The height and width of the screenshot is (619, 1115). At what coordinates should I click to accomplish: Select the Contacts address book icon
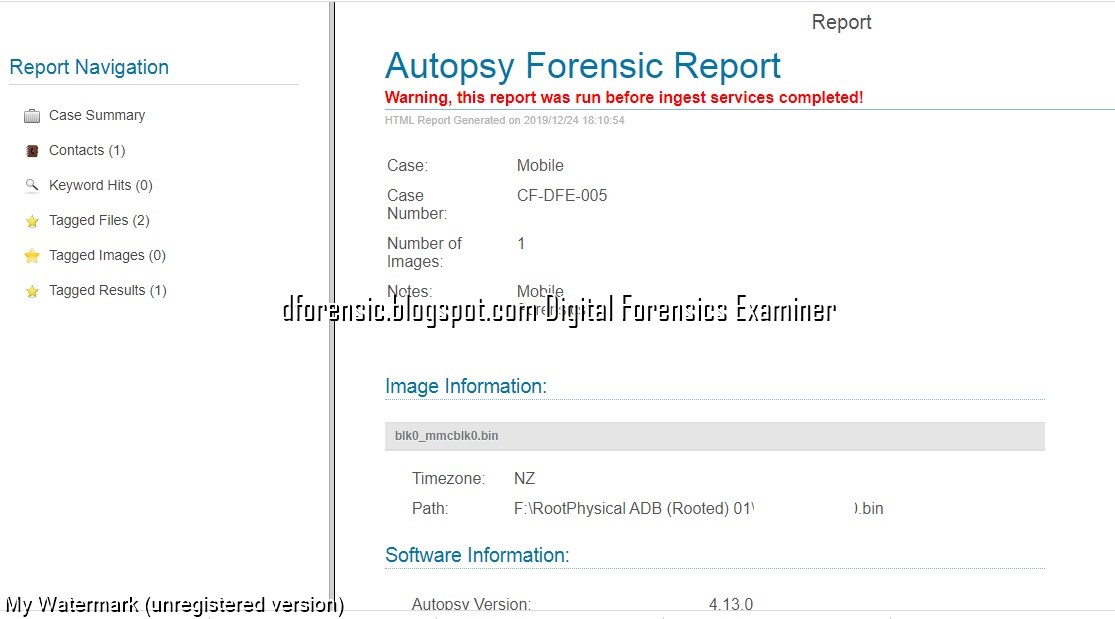pos(31,150)
